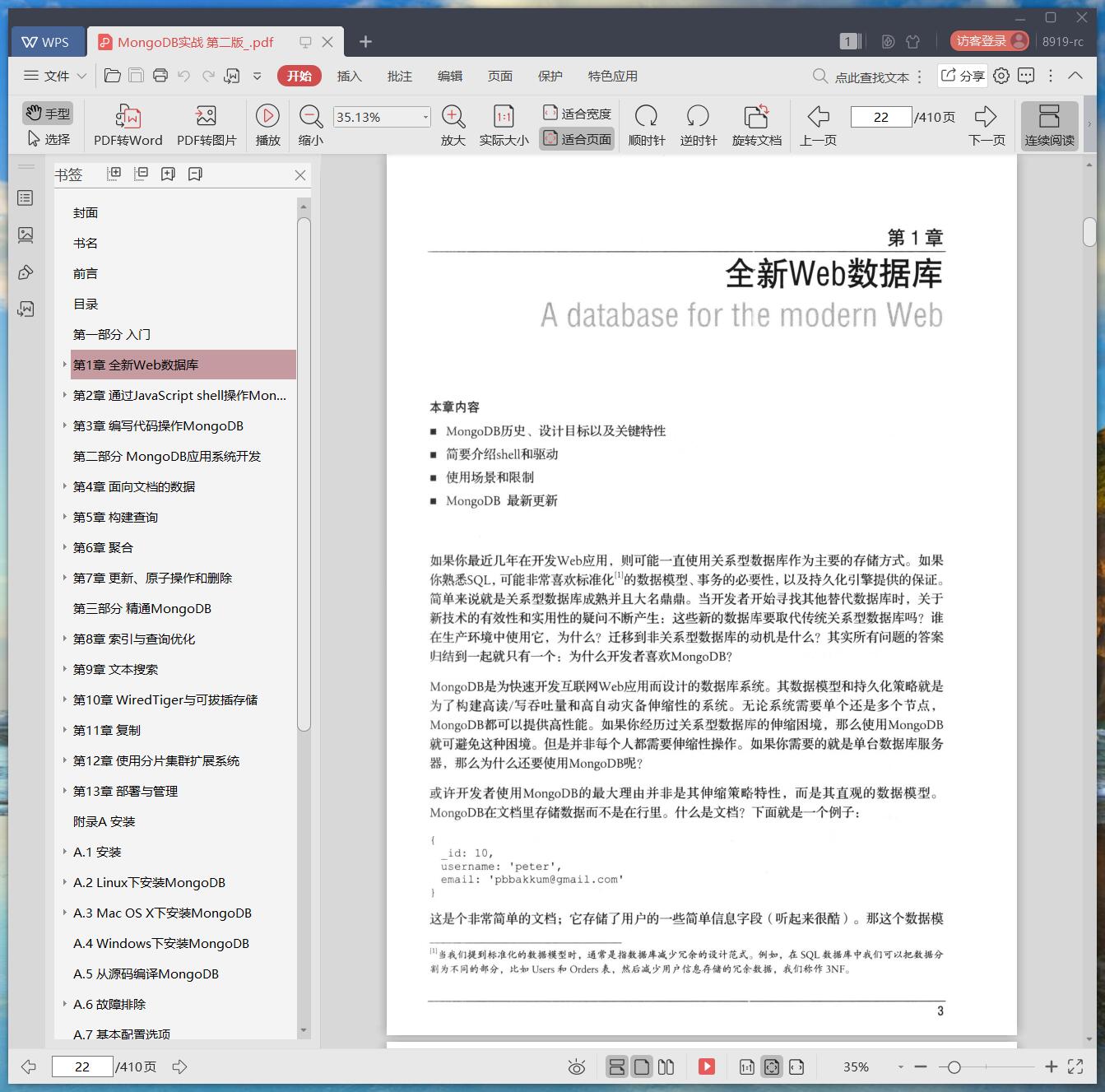Screen dimensions: 1105x1092
Task: Click red play button in status bar
Action: (707, 1067)
